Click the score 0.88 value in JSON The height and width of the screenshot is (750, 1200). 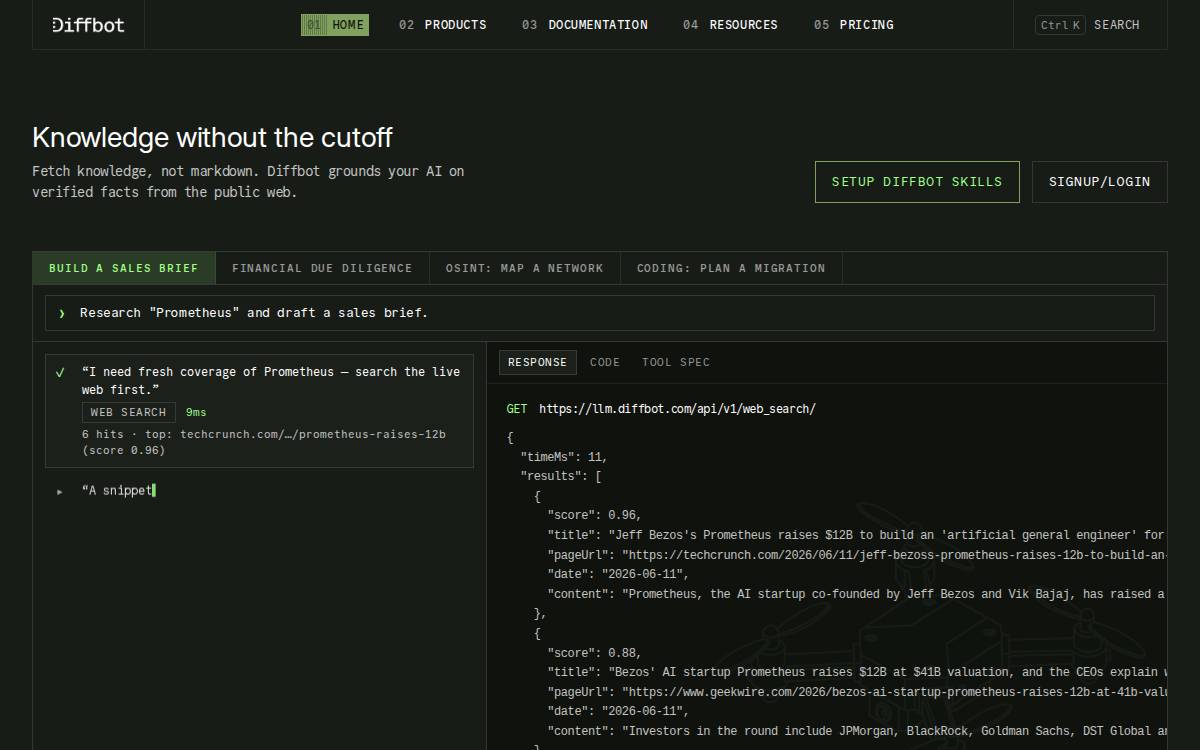tap(624, 652)
